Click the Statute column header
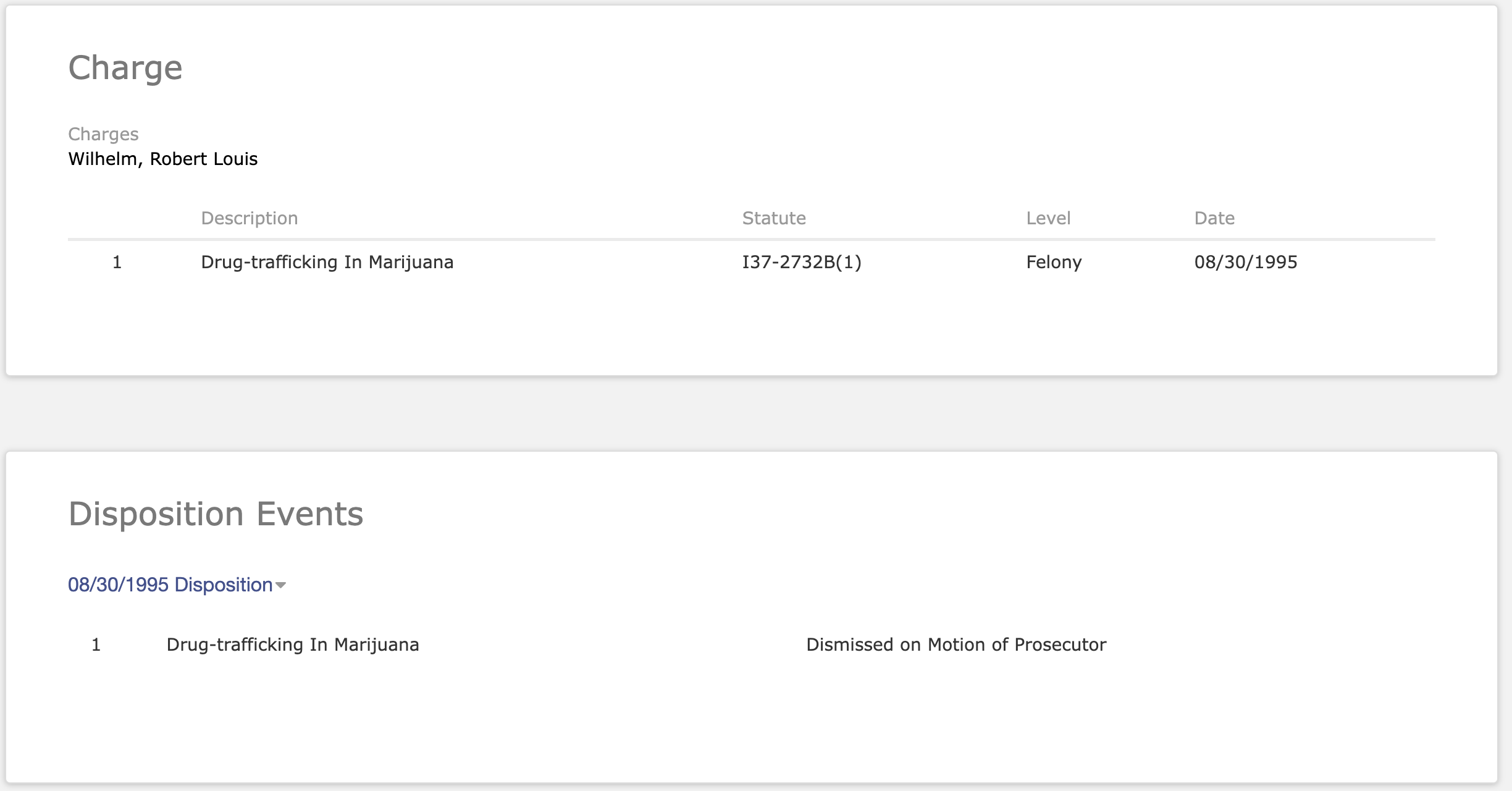1512x791 pixels. click(774, 218)
